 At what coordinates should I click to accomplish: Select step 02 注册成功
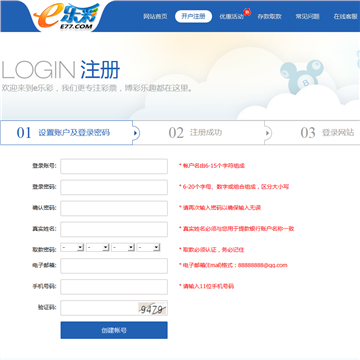(x=199, y=133)
